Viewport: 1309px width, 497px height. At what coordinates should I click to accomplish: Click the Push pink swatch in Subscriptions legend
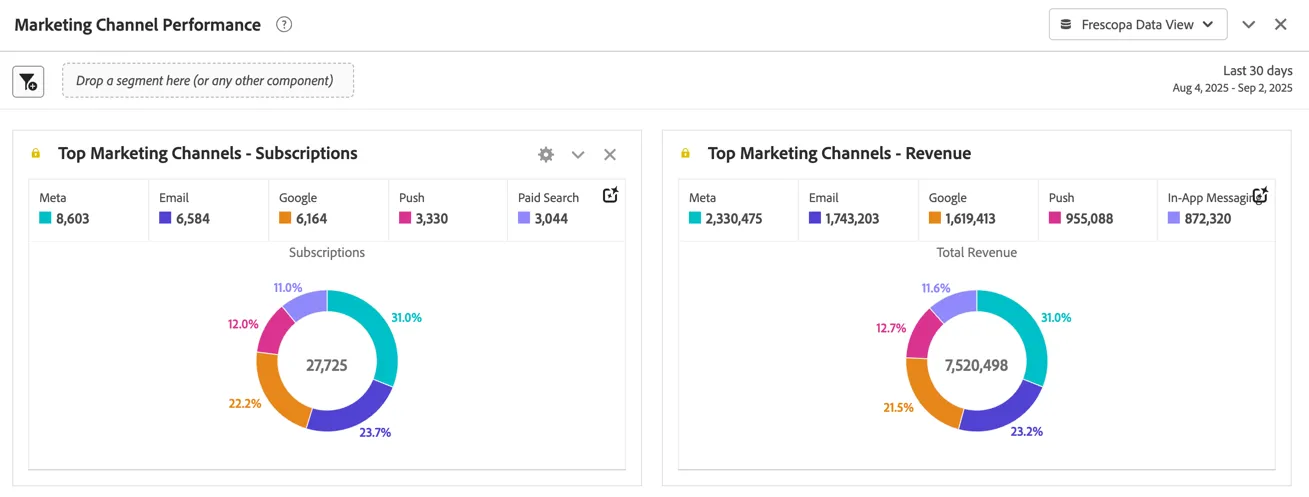click(405, 218)
